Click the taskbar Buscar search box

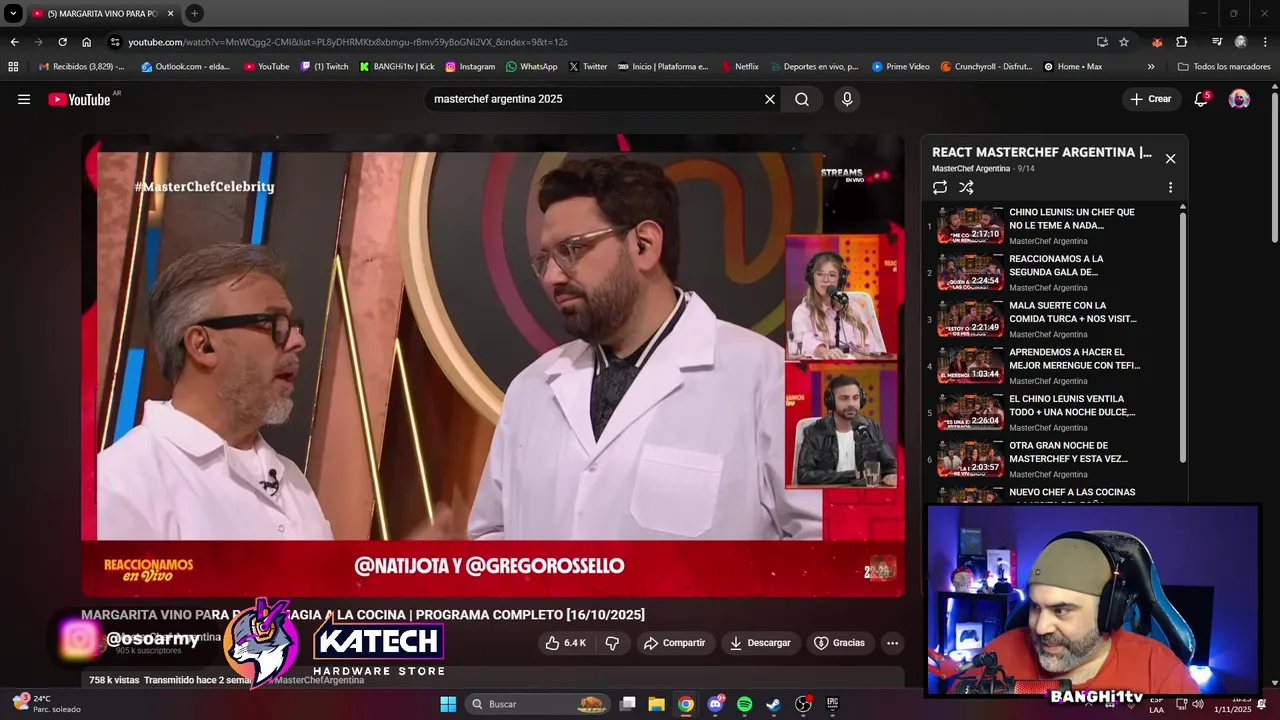coord(538,704)
